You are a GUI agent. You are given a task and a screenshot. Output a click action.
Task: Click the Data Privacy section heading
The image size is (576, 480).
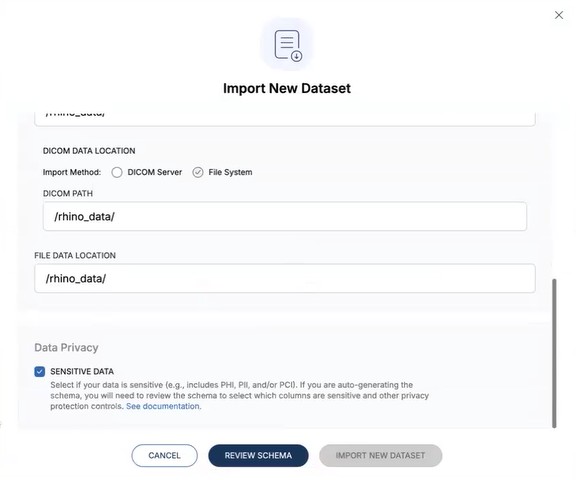click(66, 347)
